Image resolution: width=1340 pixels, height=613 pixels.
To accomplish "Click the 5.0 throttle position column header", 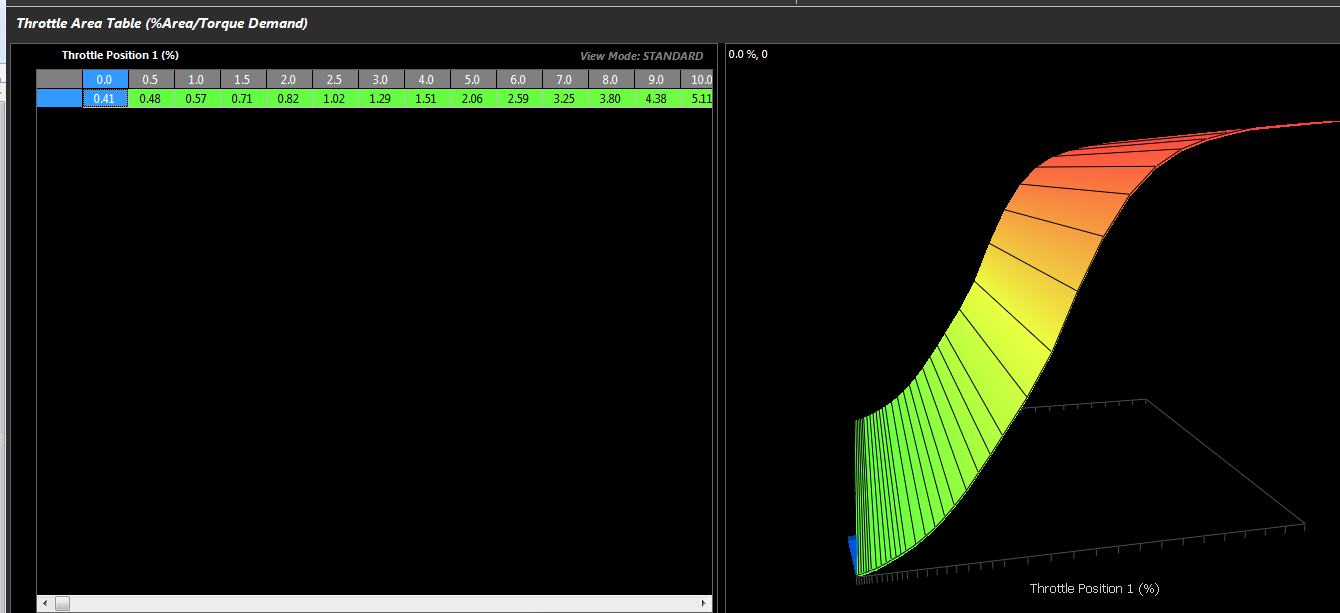I will coord(473,79).
